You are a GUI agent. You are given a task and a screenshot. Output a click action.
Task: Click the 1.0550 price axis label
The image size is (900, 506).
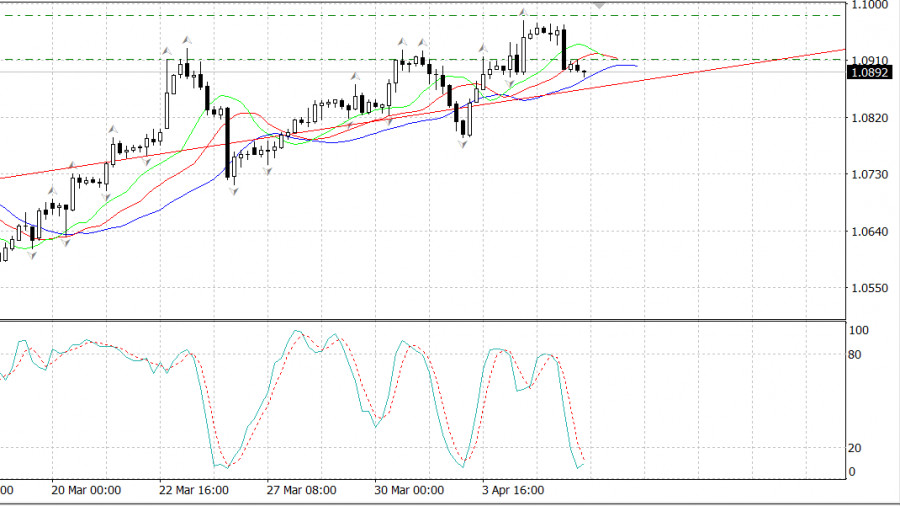pyautogui.click(x=869, y=288)
